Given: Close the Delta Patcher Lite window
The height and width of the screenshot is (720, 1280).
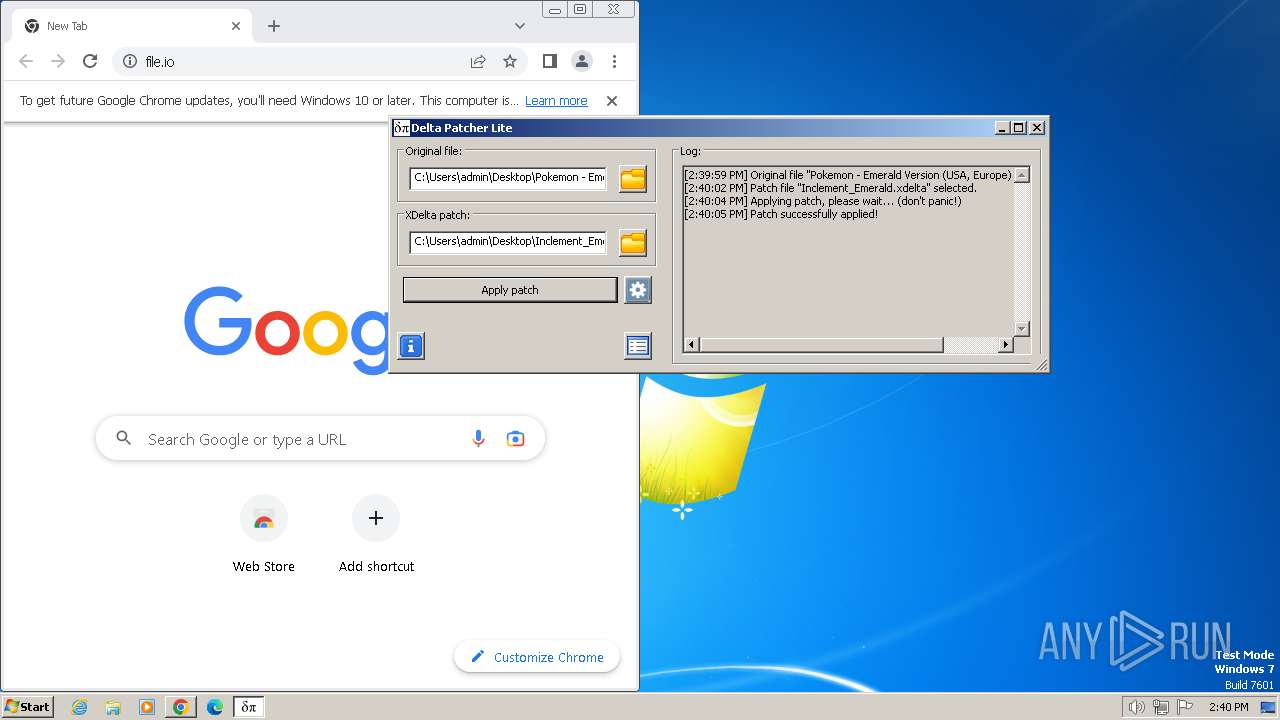Looking at the screenshot, I should coord(1037,128).
